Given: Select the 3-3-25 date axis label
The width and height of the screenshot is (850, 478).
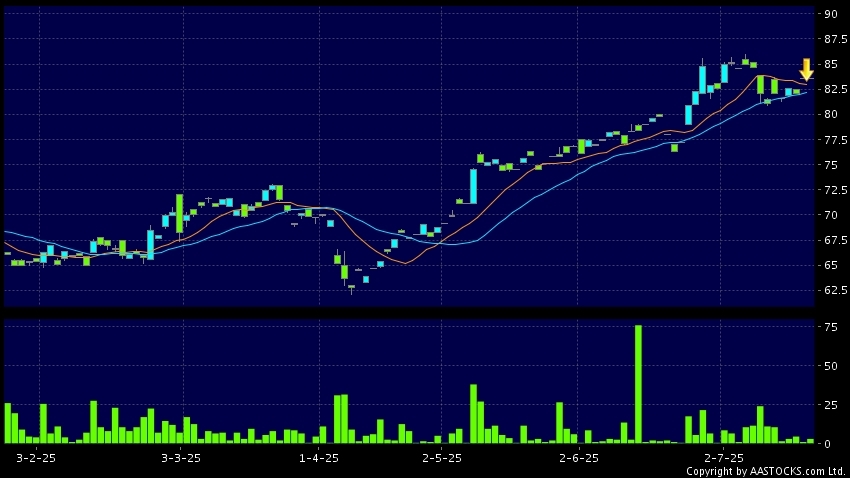Looking at the screenshot, I should pos(181,458).
